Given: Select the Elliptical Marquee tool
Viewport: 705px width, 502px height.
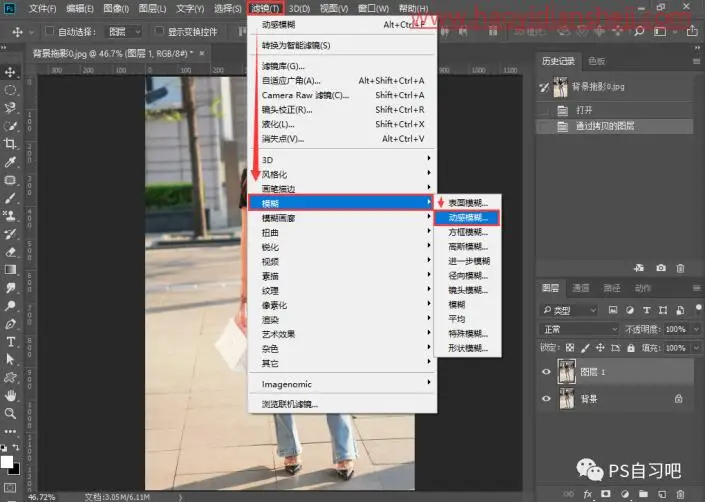Looking at the screenshot, I should click(10, 90).
